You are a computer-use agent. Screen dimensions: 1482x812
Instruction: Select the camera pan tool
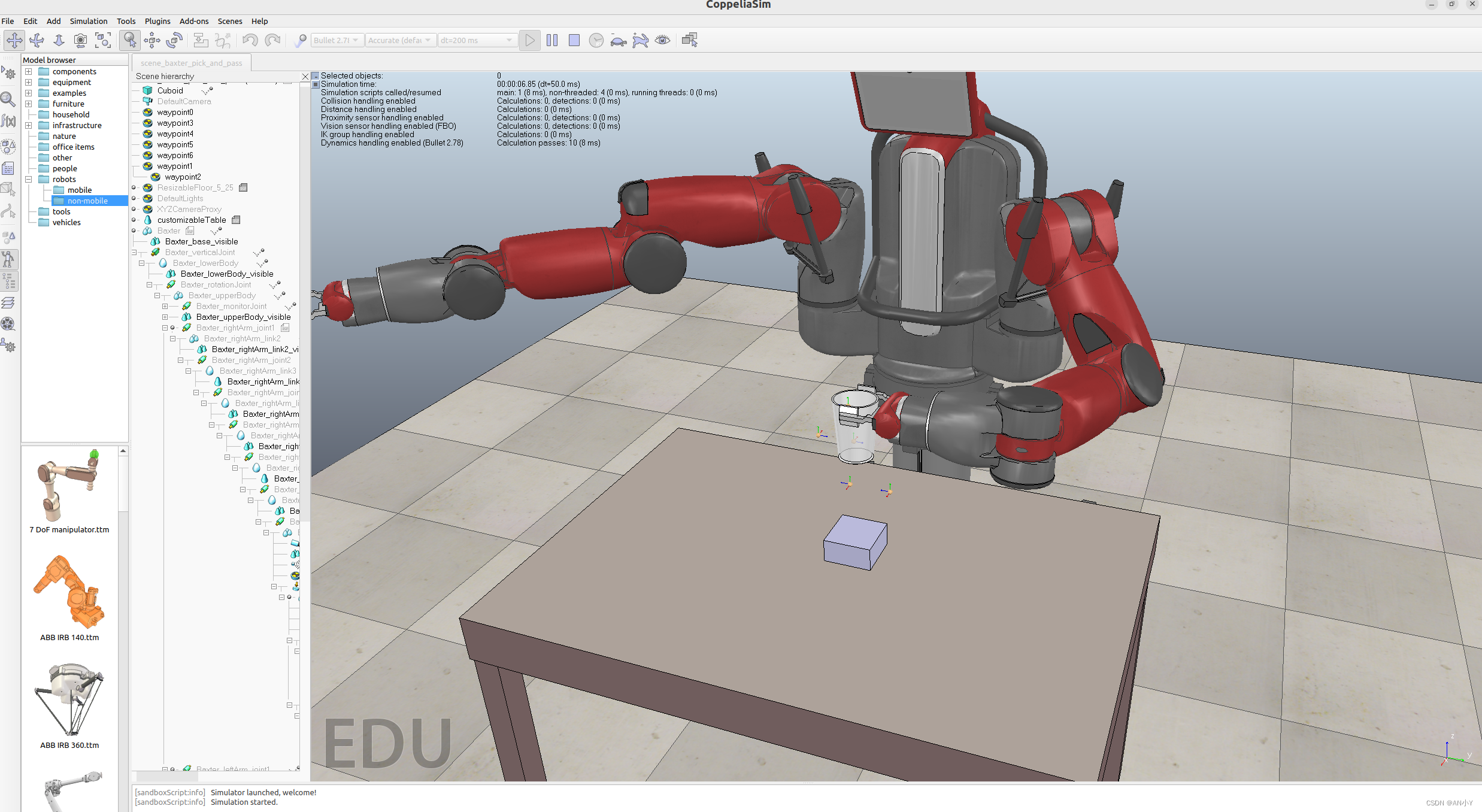pos(14,40)
